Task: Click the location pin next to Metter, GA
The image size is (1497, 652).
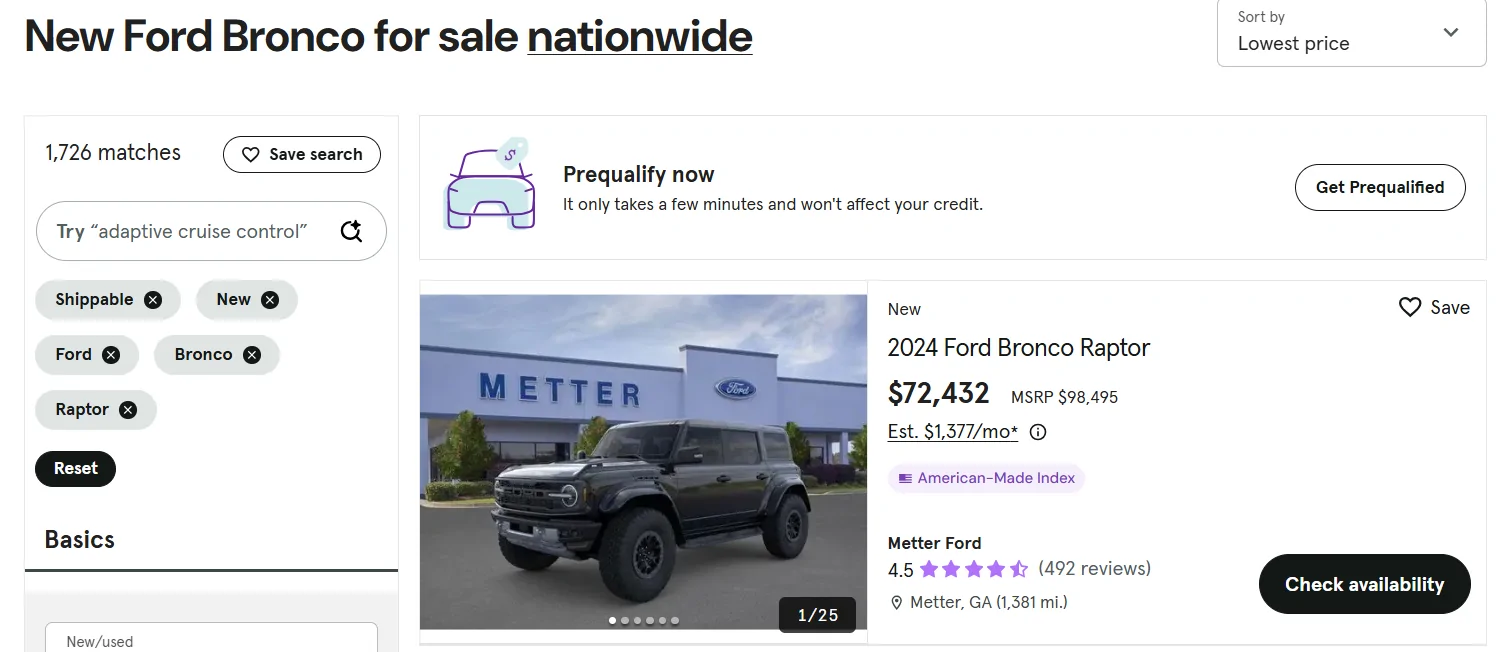Action: [897, 602]
